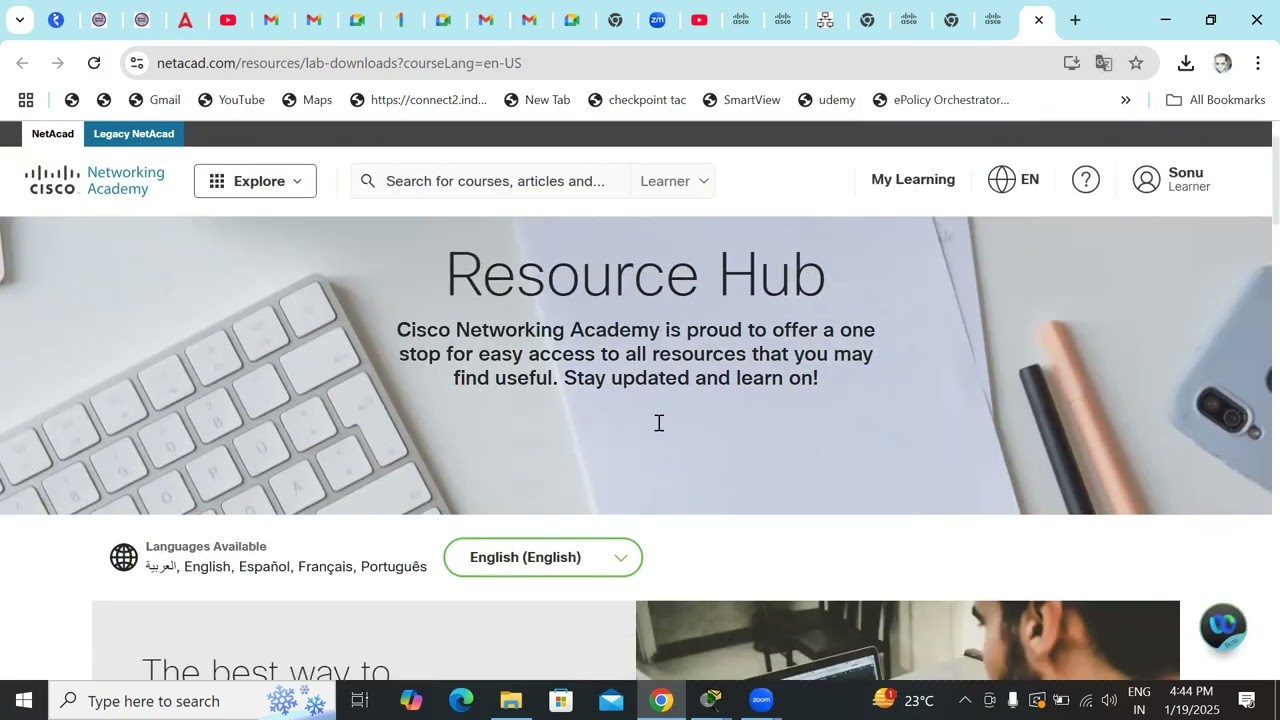The width and height of the screenshot is (1280, 720).
Task: Translate this page with Google Translate icon
Action: [1104, 63]
